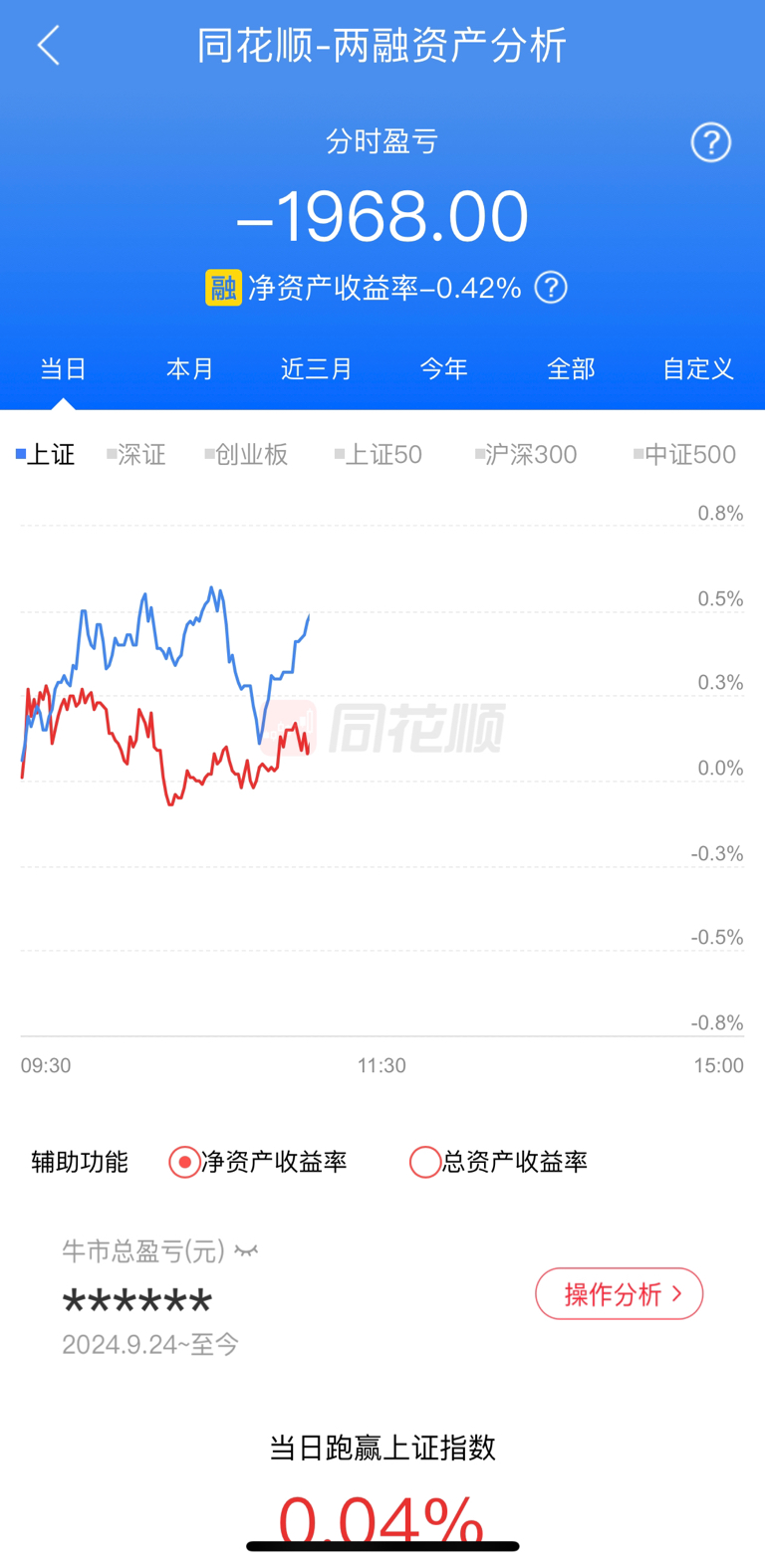Tap the 全部 period tab
The height and width of the screenshot is (1568, 765).
click(x=571, y=368)
